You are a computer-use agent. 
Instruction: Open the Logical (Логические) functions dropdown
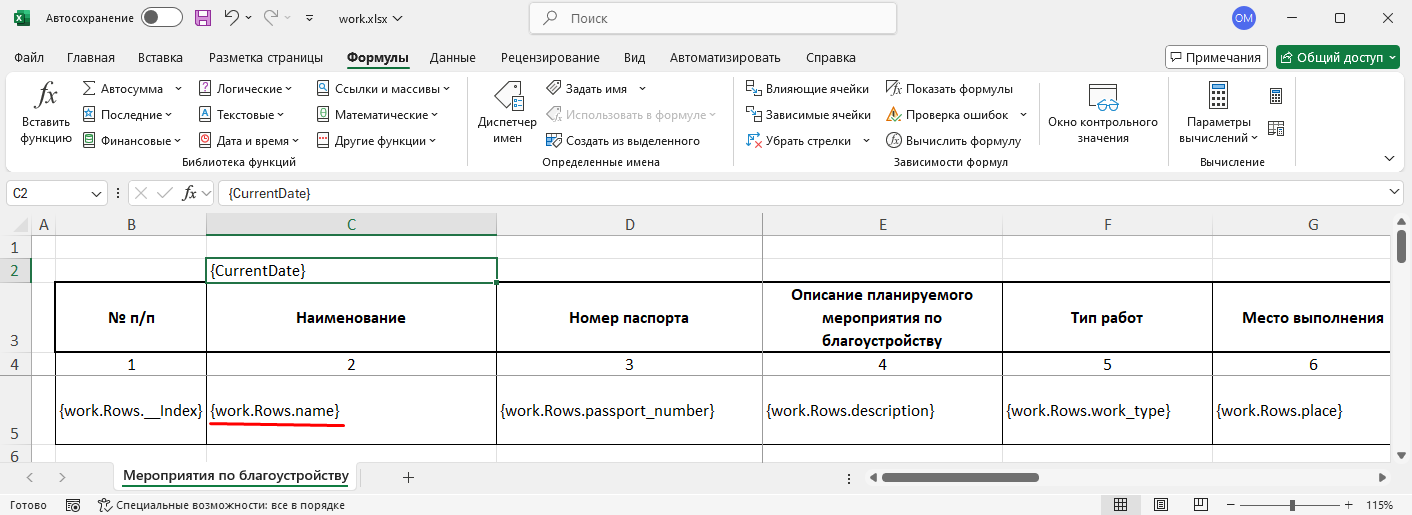pyautogui.click(x=246, y=89)
